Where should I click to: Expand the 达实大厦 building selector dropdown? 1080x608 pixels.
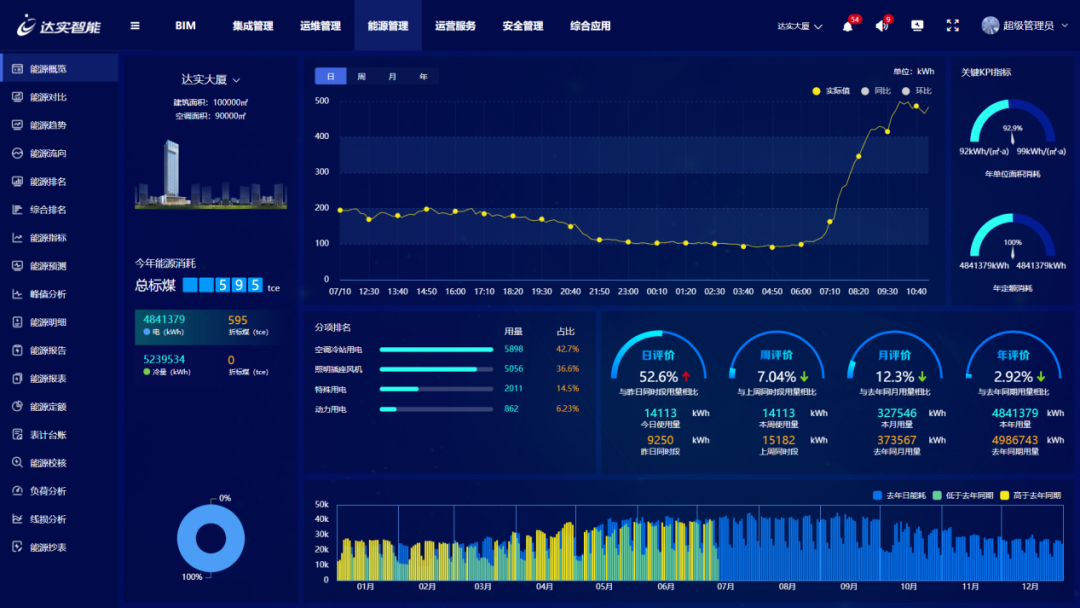tap(211, 80)
